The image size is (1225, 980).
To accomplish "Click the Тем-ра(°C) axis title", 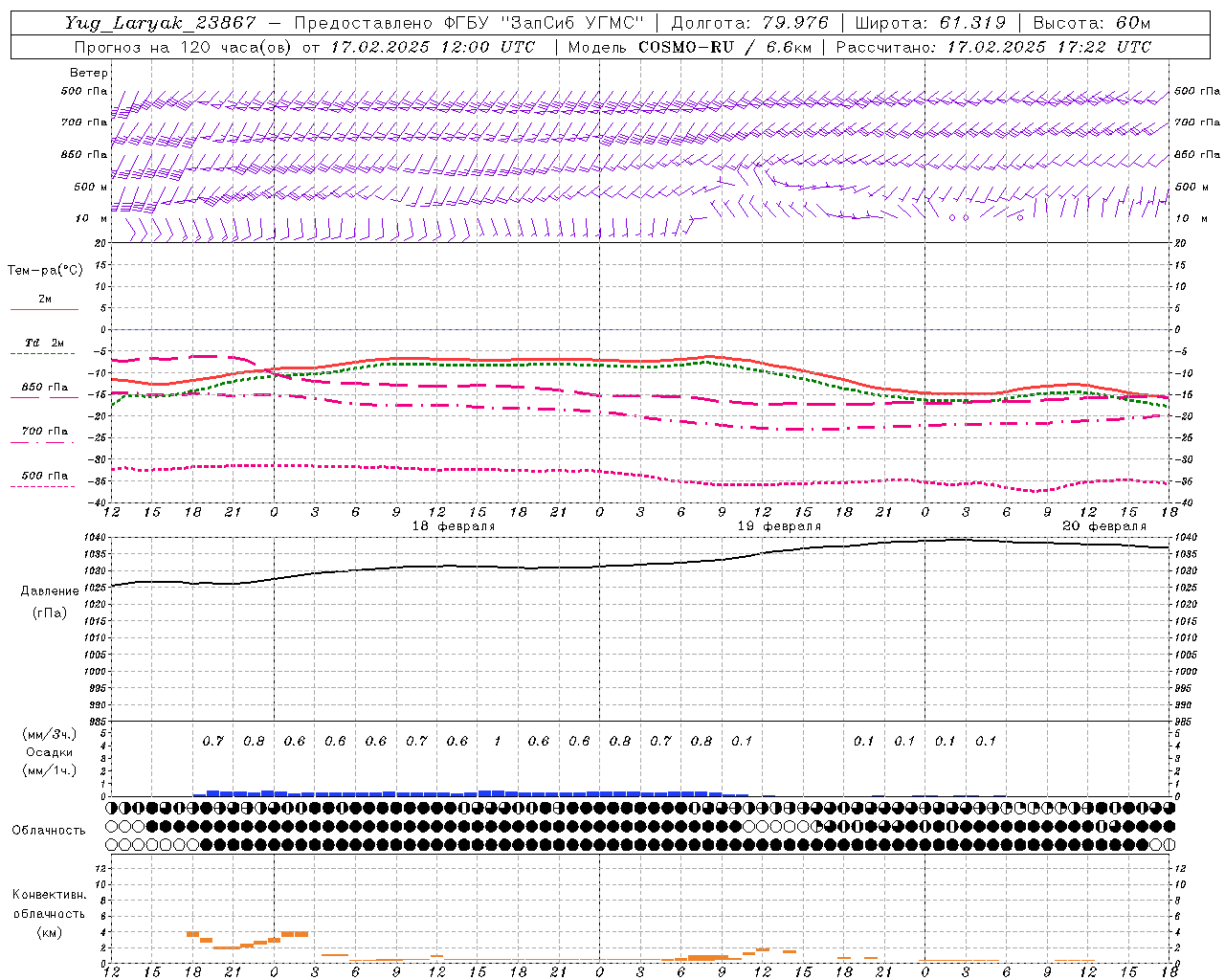I will (x=45, y=271).
